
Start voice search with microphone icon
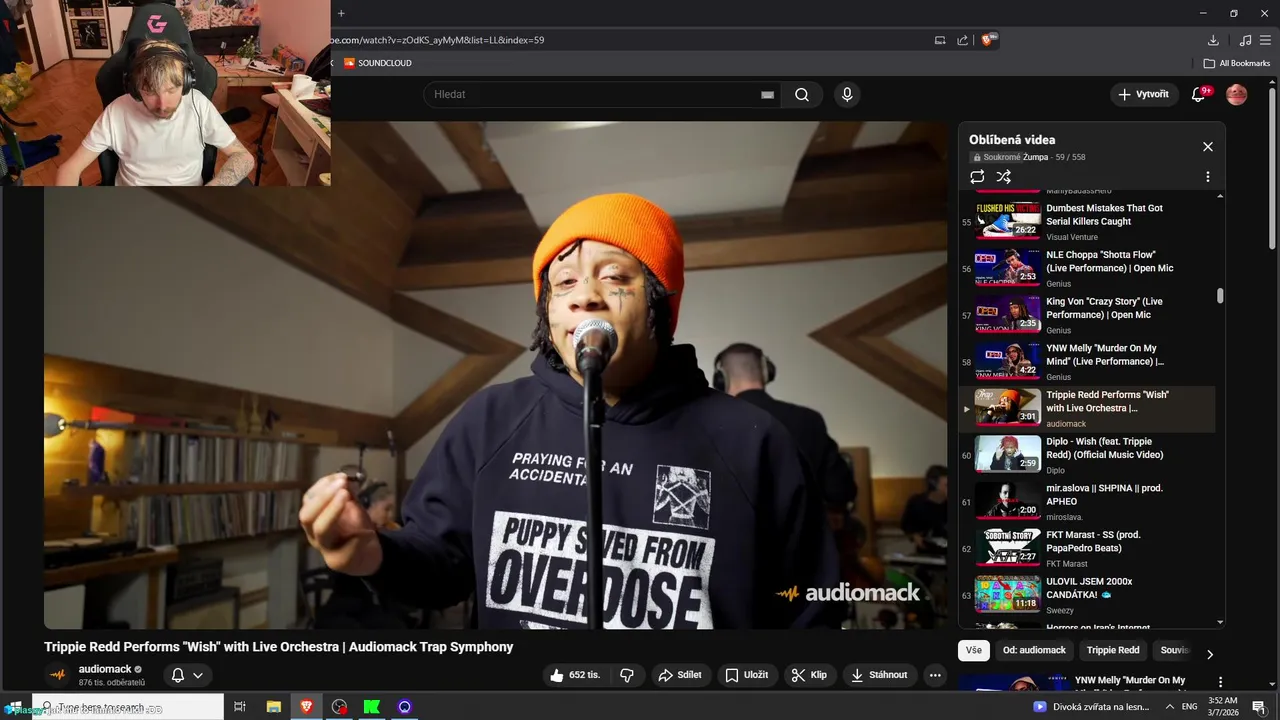847,94
